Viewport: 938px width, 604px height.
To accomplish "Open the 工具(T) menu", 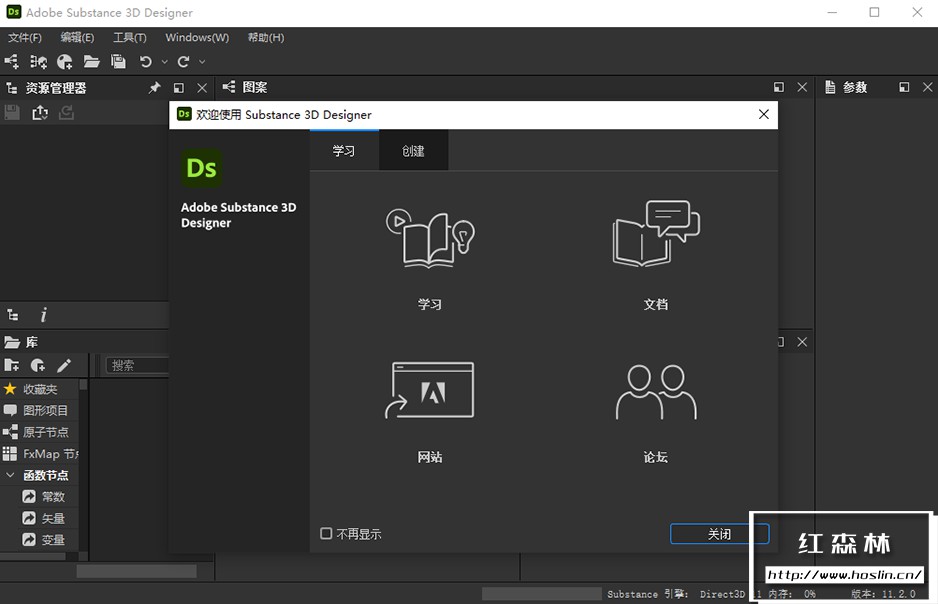I will click(x=129, y=37).
